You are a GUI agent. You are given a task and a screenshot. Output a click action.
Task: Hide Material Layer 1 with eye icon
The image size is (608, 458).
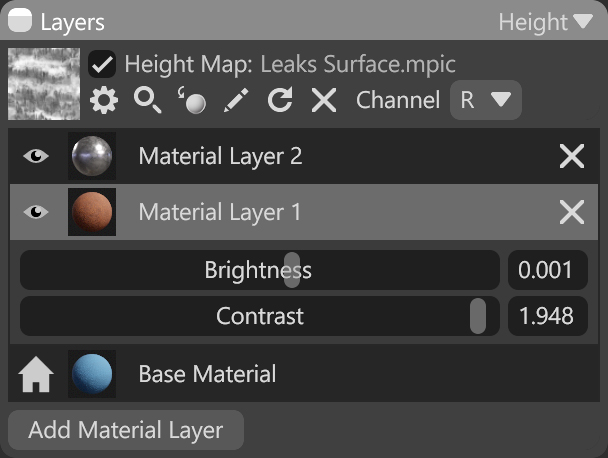point(36,212)
